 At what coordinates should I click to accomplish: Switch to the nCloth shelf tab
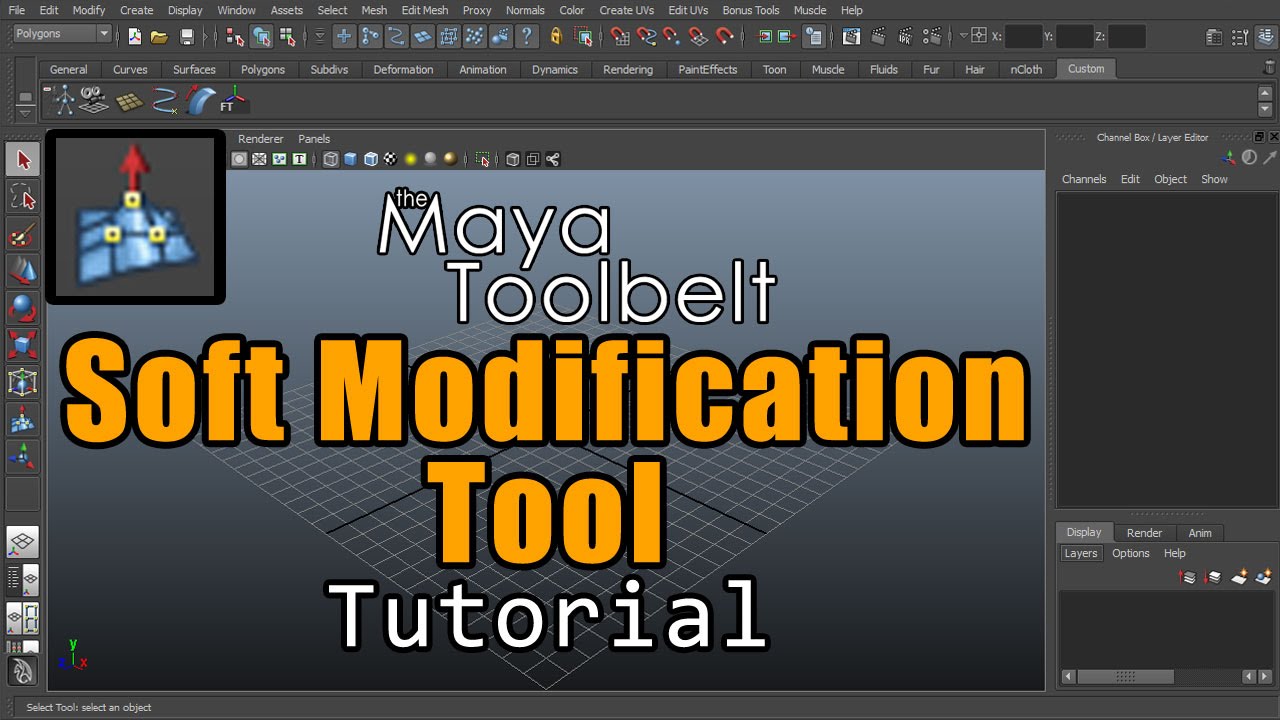pos(1026,69)
